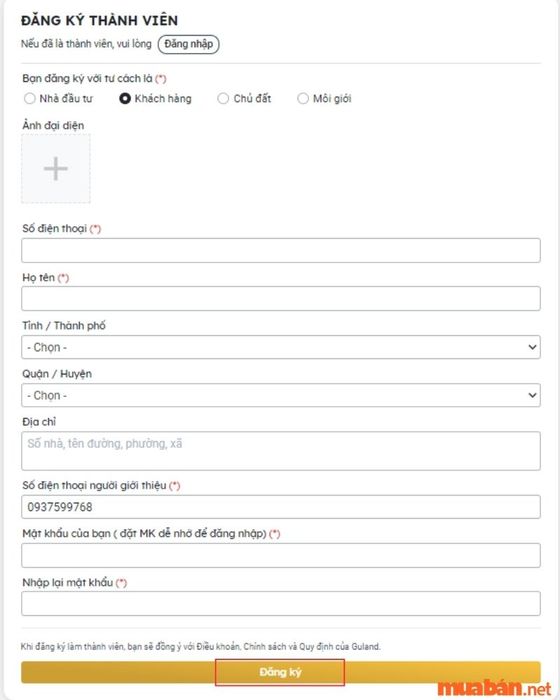Click the Đăng nhập button
The width and height of the screenshot is (560, 700).
(188, 44)
